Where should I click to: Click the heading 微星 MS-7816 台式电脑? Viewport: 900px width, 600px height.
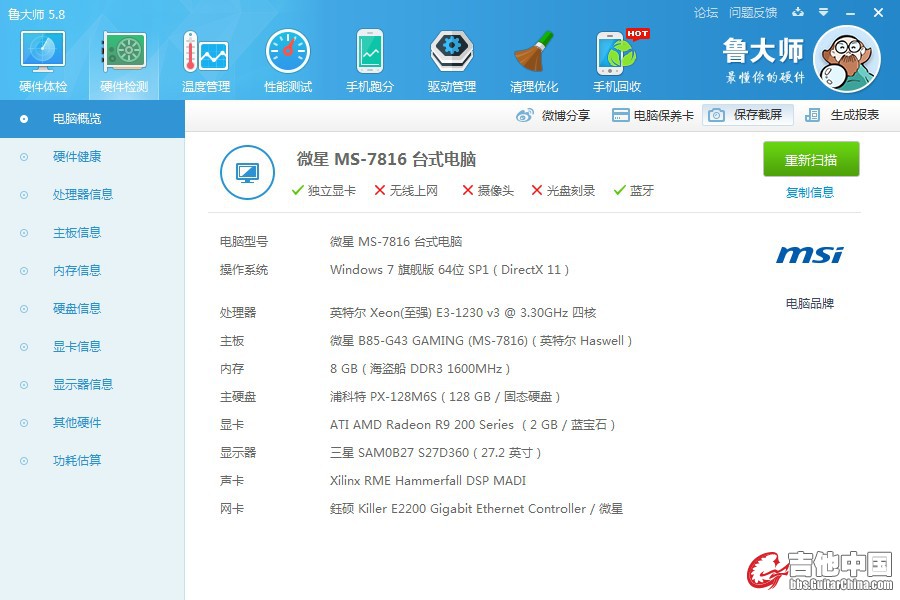pyautogui.click(x=386, y=159)
